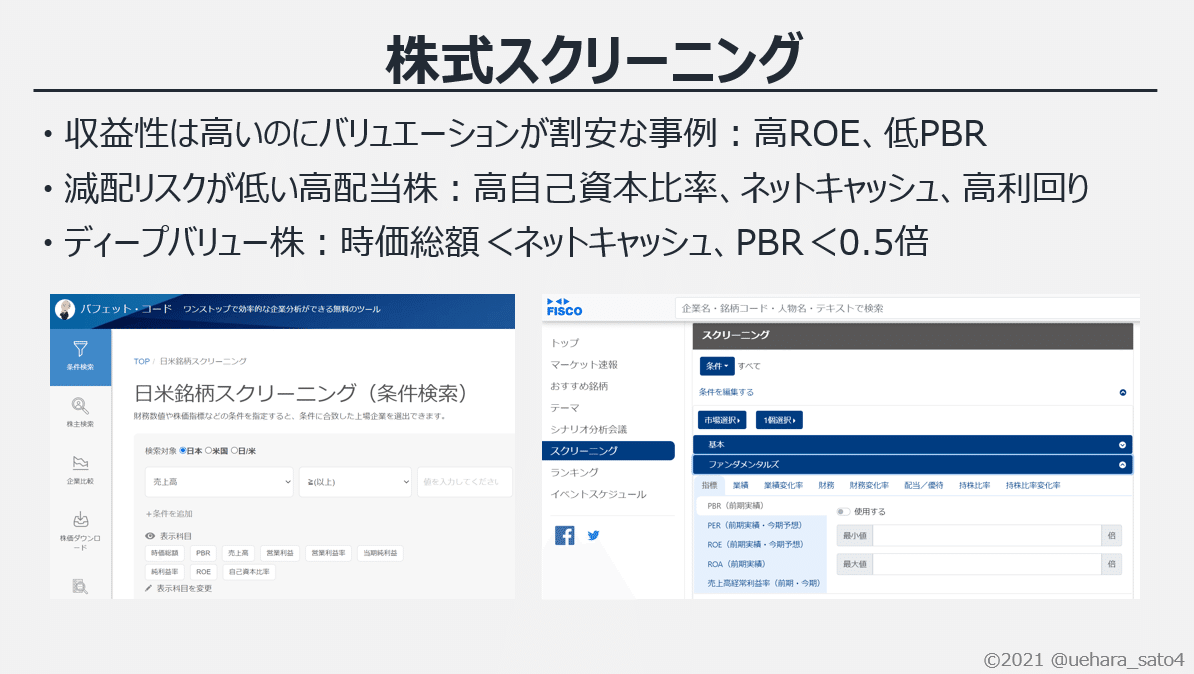This screenshot has height=674, width=1194.
Task: Open FISCO Twitter bird icon
Action: [593, 535]
